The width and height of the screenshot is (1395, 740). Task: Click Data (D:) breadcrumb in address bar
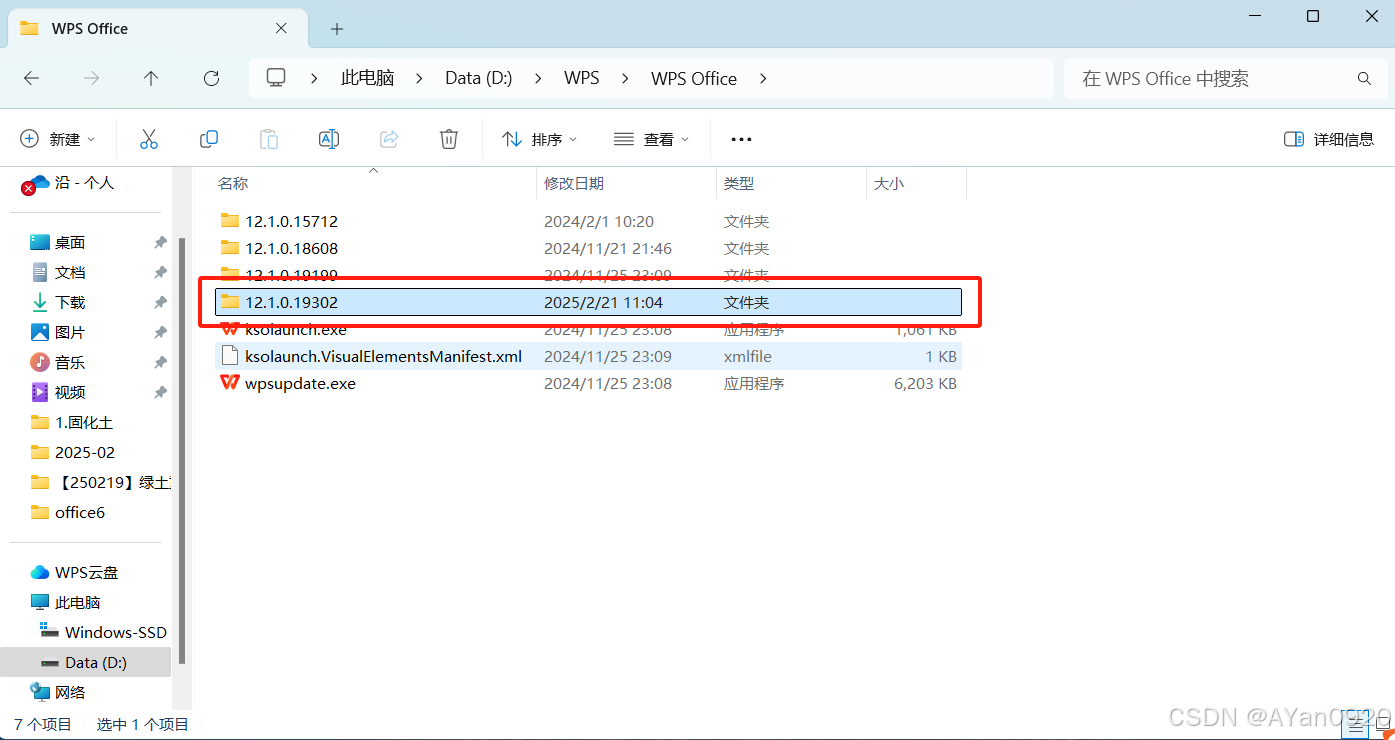[x=479, y=78]
